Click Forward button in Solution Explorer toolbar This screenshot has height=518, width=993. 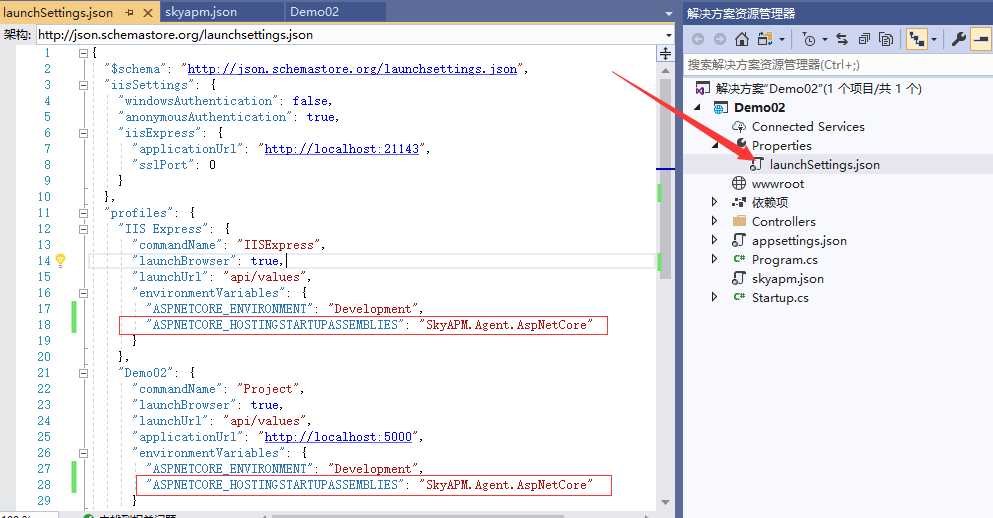coord(719,39)
